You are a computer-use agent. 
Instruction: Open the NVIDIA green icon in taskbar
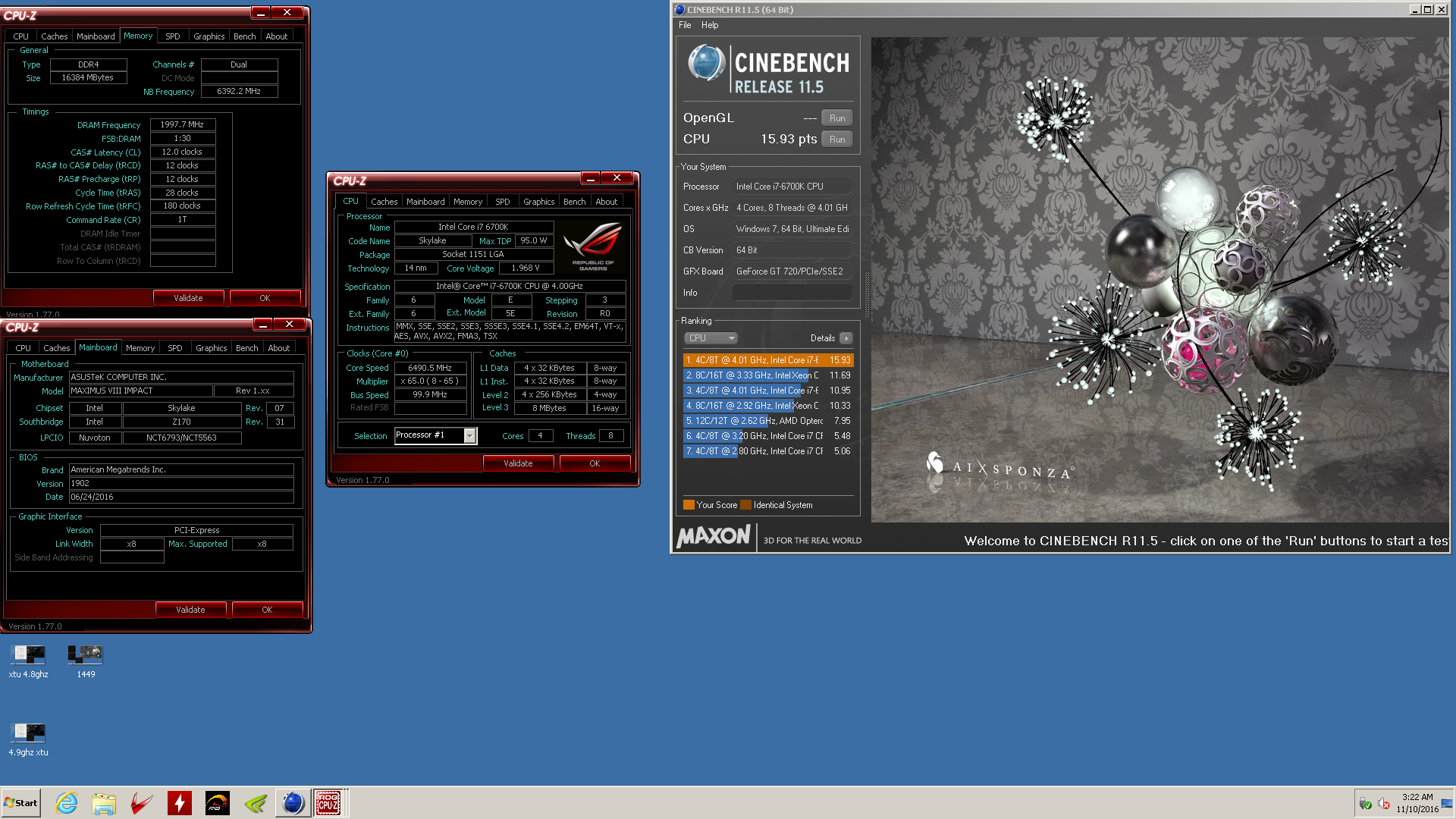[256, 802]
